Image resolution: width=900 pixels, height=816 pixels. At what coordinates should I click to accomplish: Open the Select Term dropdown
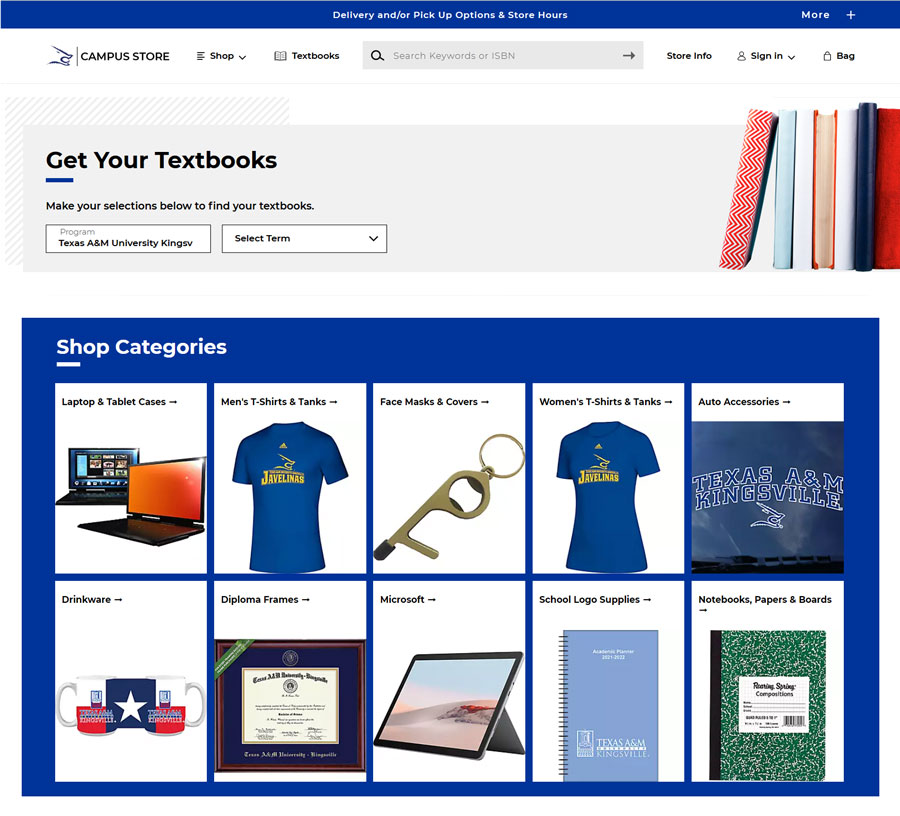pos(304,238)
